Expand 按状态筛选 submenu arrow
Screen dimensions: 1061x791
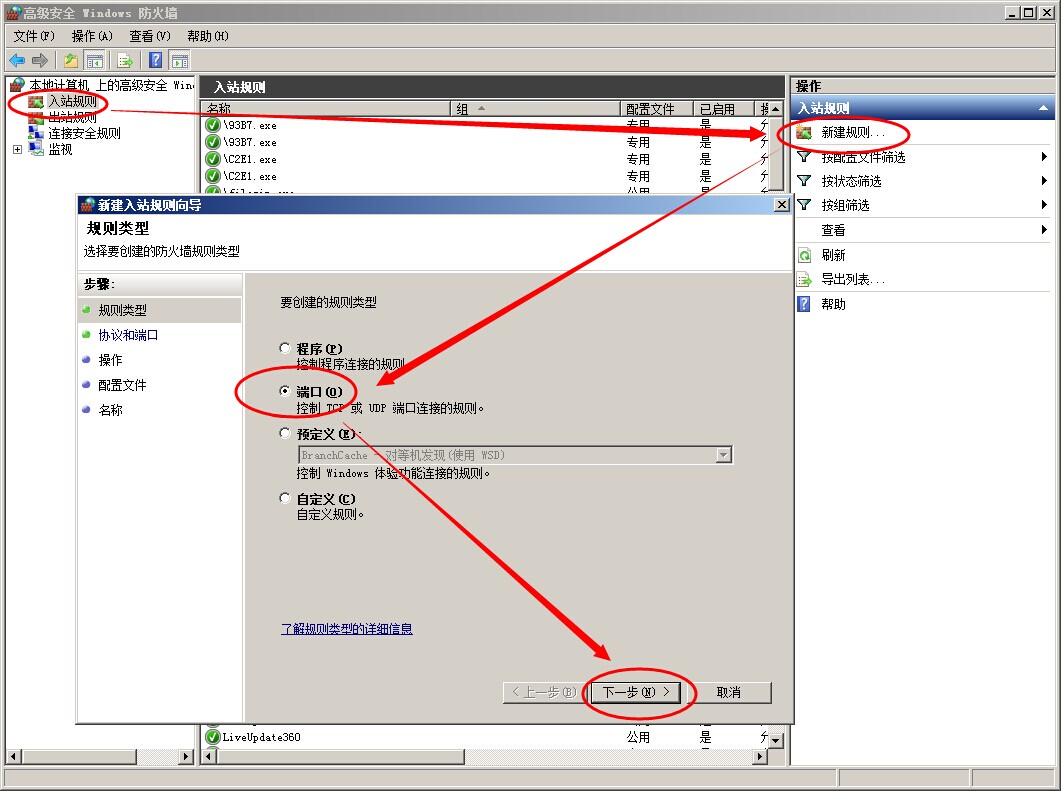pyautogui.click(x=1044, y=181)
